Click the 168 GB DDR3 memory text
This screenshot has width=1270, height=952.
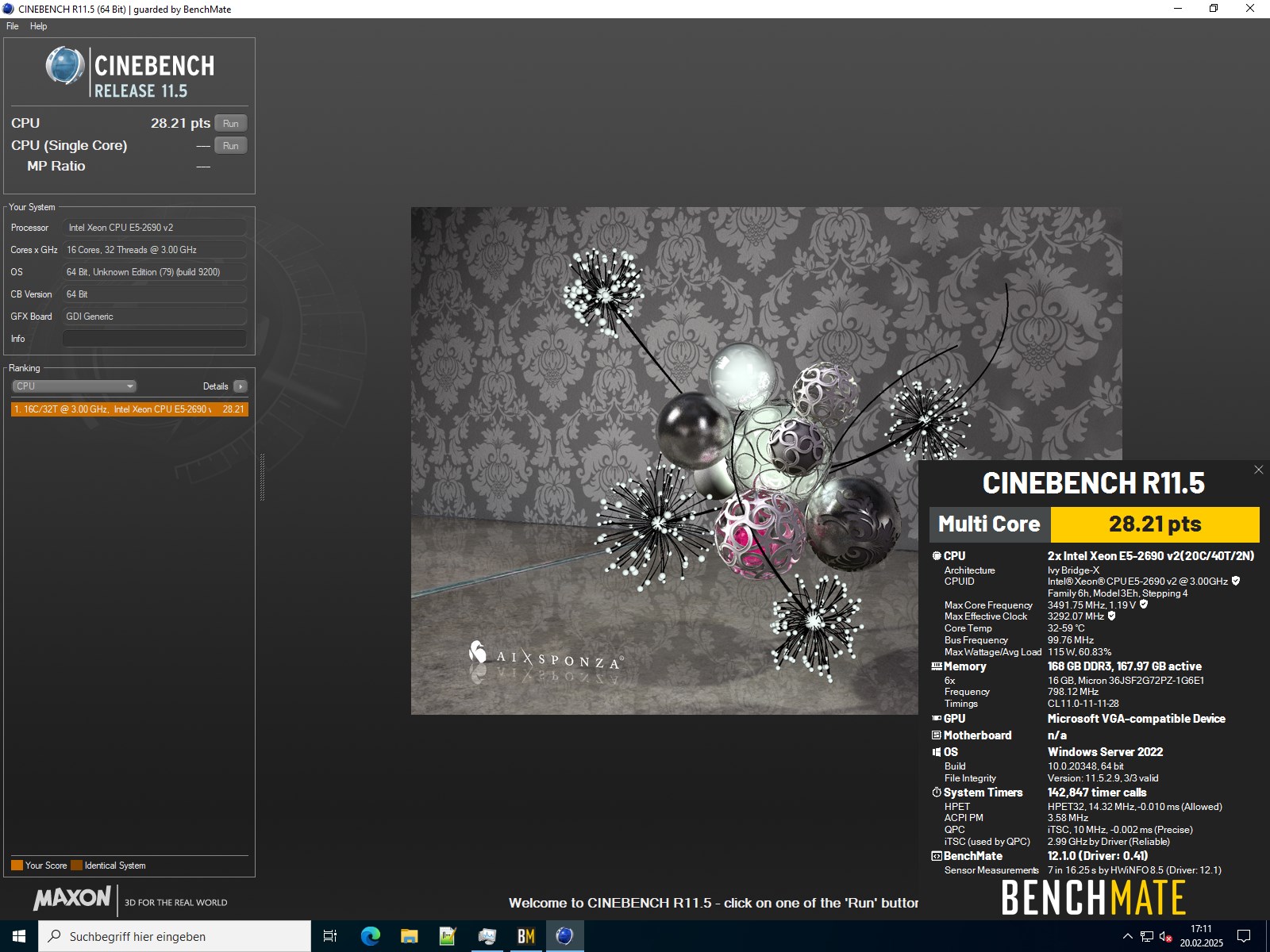point(1124,666)
